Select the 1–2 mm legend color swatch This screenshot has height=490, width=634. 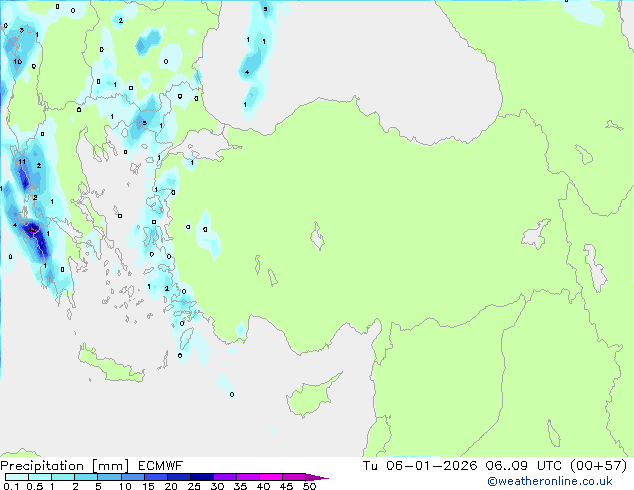[63, 477]
